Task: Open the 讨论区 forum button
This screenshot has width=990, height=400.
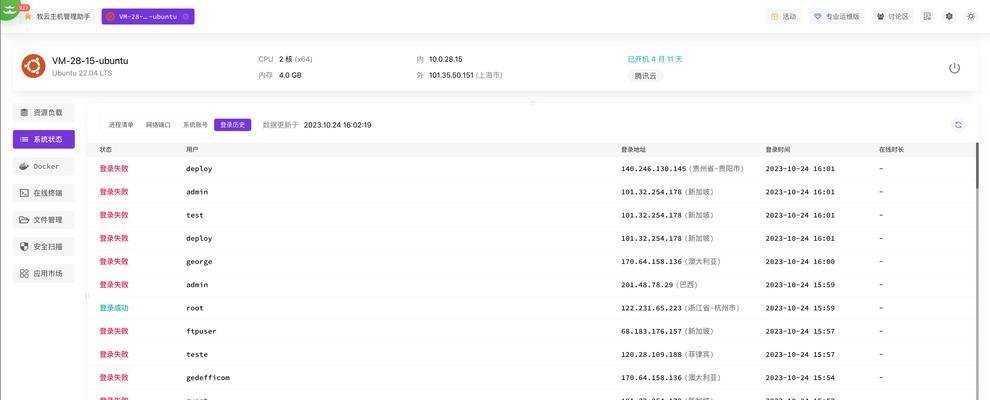Action: (x=893, y=17)
